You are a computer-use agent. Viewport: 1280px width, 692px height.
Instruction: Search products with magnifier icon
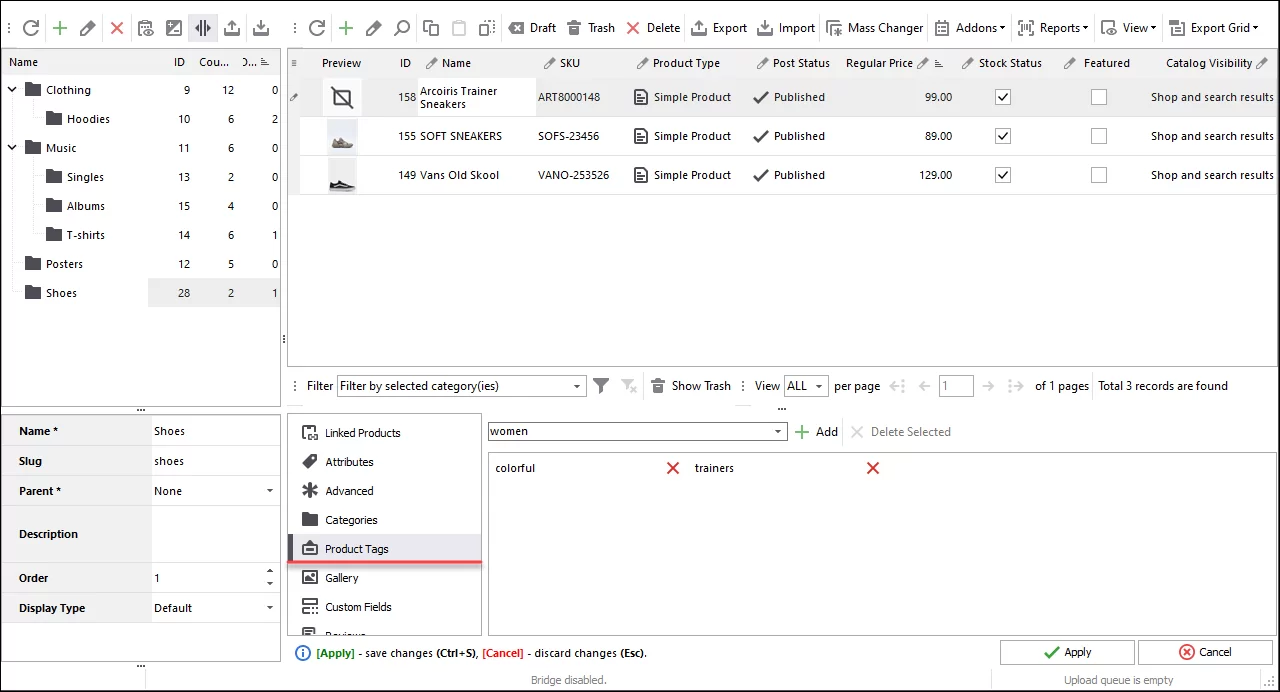[x=402, y=27]
